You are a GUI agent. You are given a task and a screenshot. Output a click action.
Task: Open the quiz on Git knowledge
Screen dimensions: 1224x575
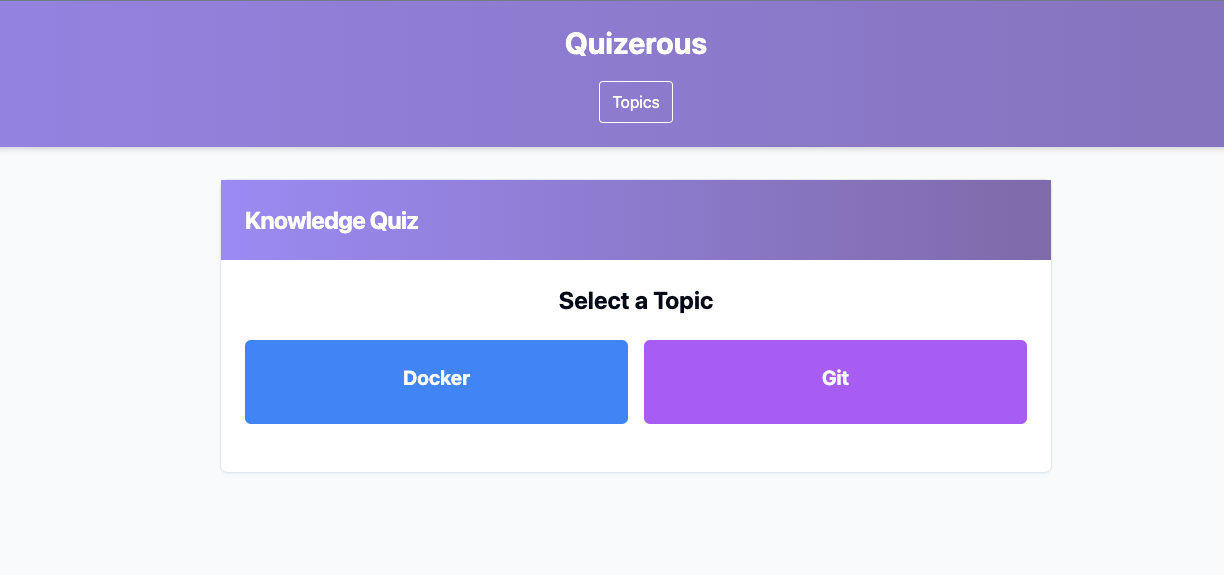coord(835,381)
